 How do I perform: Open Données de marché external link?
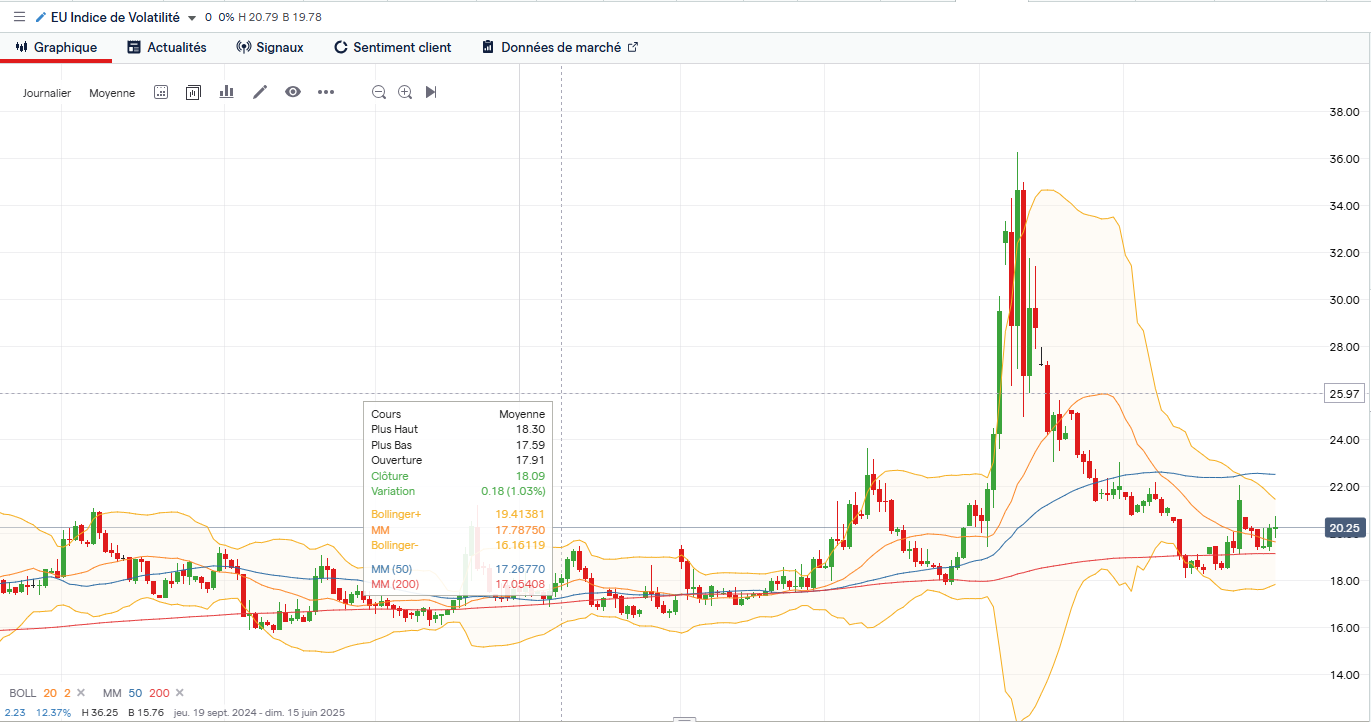(x=560, y=47)
